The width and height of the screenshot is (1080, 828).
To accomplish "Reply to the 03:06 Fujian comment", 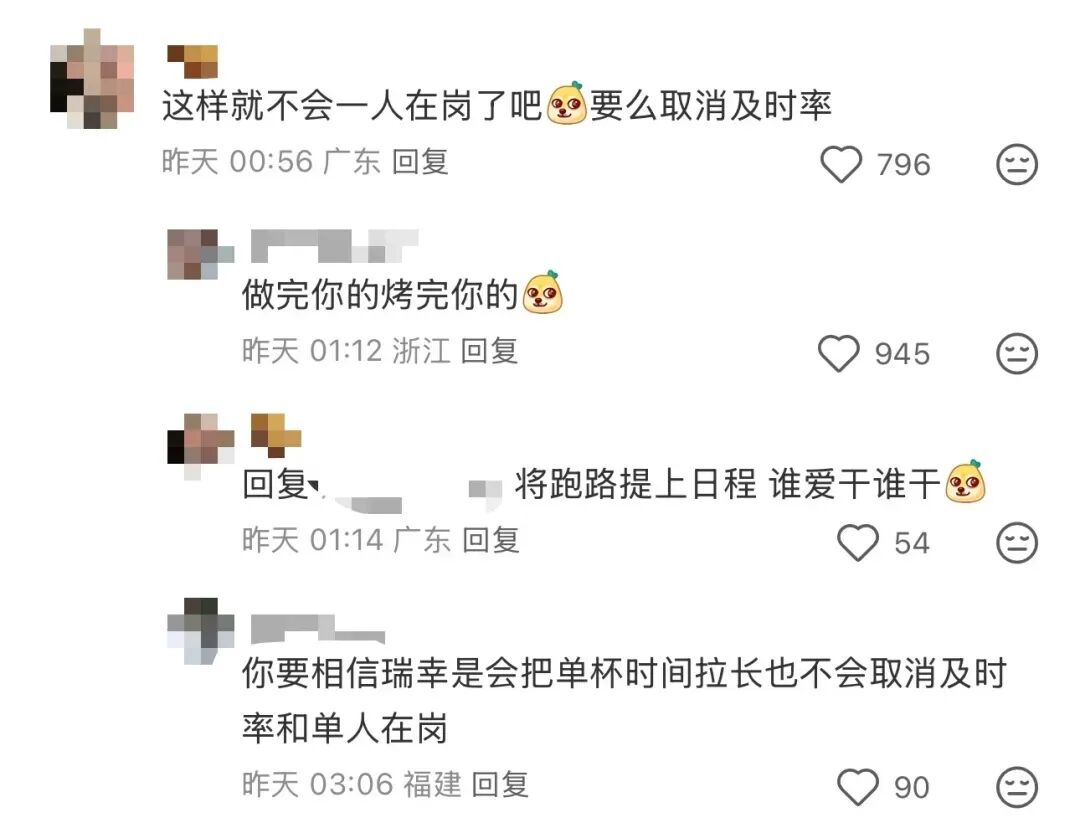I will coord(500,784).
